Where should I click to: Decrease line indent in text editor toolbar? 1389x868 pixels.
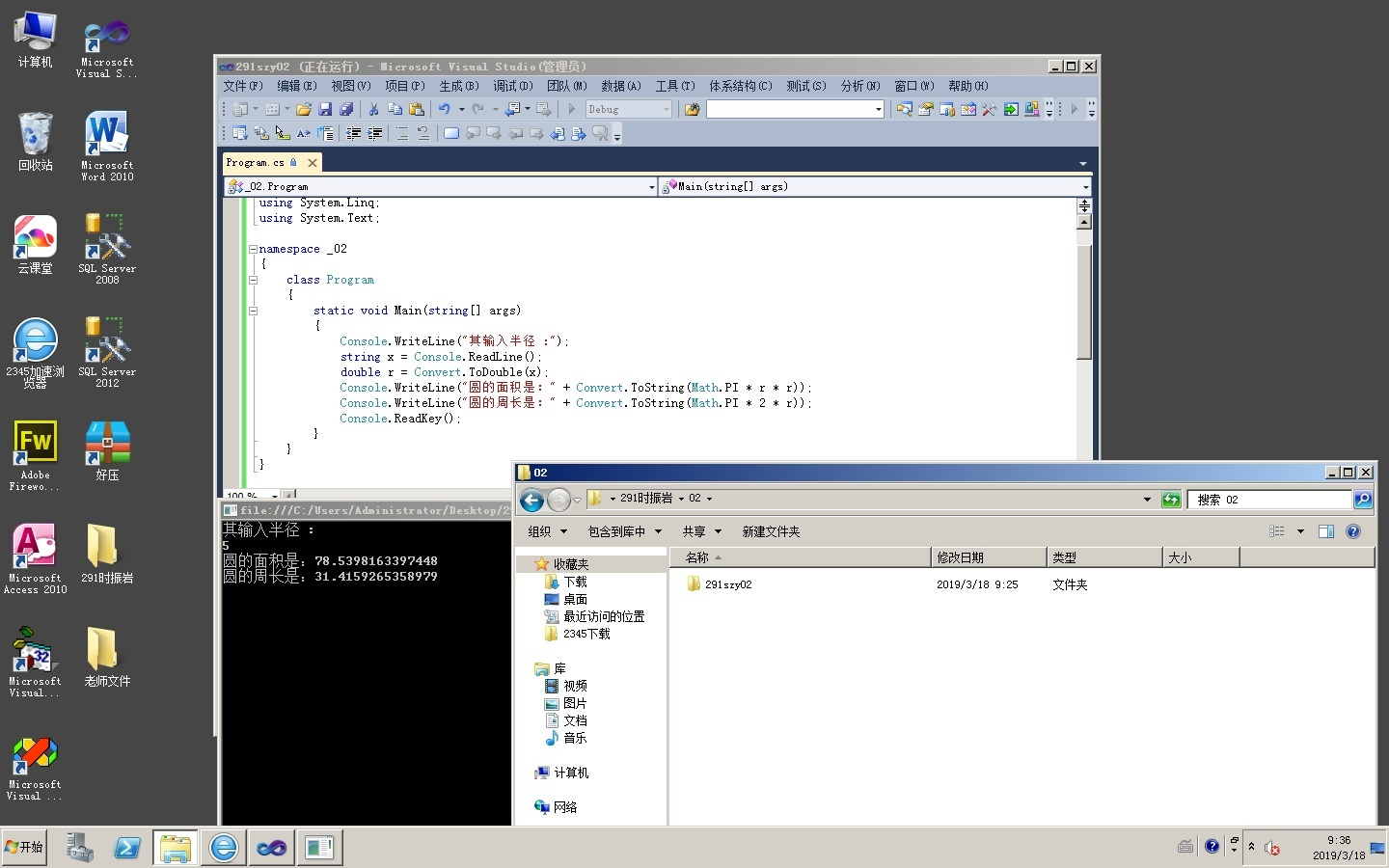353,133
